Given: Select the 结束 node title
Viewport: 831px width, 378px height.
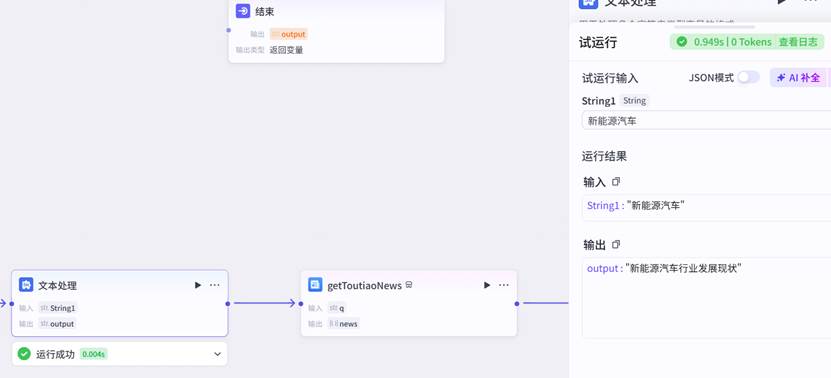Looking at the screenshot, I should [265, 12].
